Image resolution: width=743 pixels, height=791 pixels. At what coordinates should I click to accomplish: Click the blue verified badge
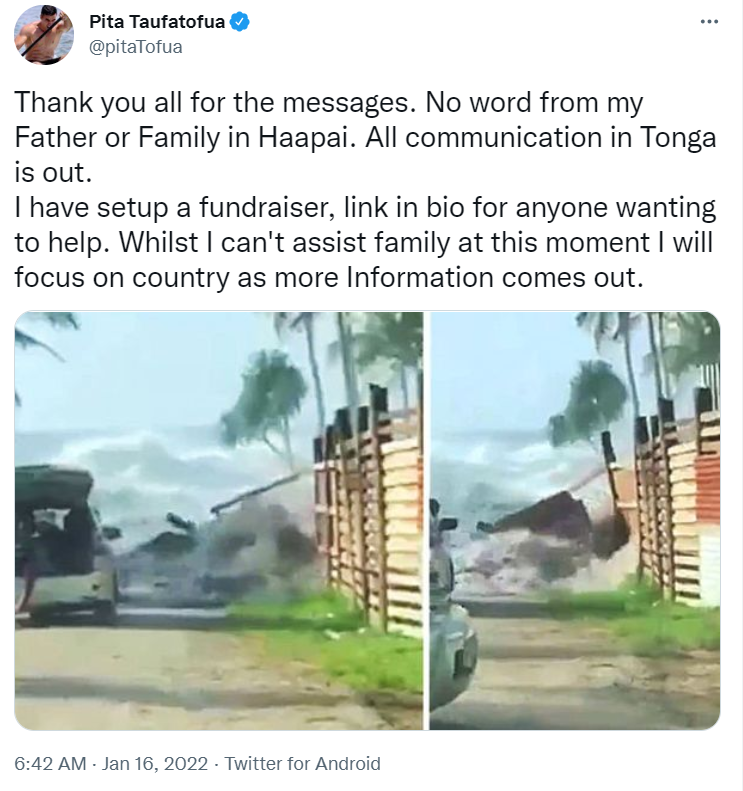[240, 22]
